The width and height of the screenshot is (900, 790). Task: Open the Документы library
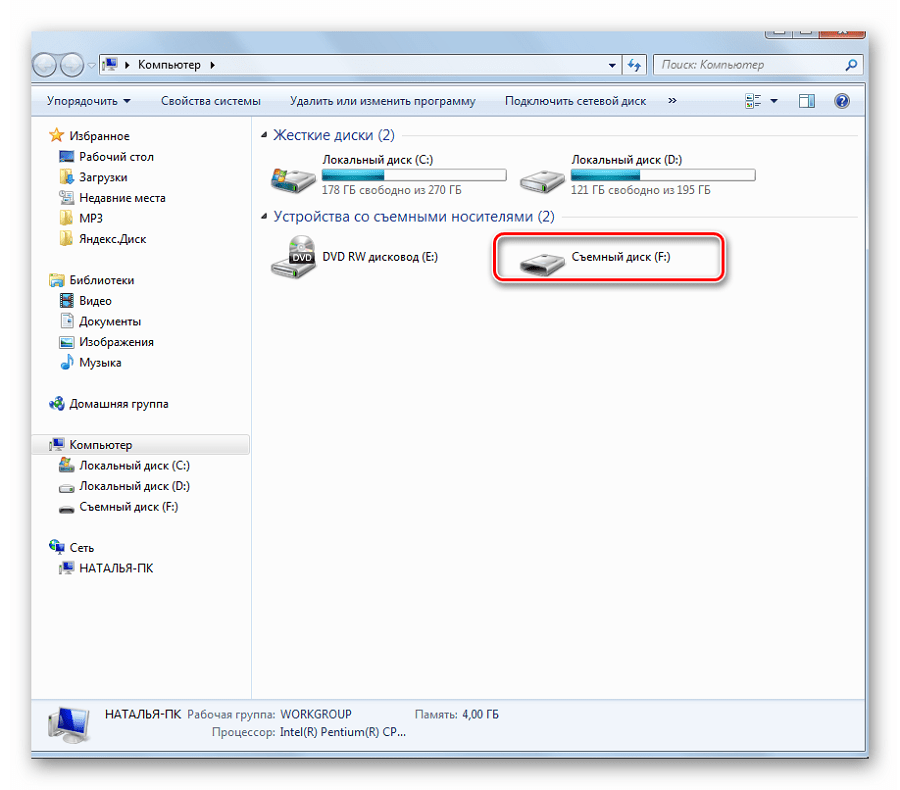pos(110,322)
